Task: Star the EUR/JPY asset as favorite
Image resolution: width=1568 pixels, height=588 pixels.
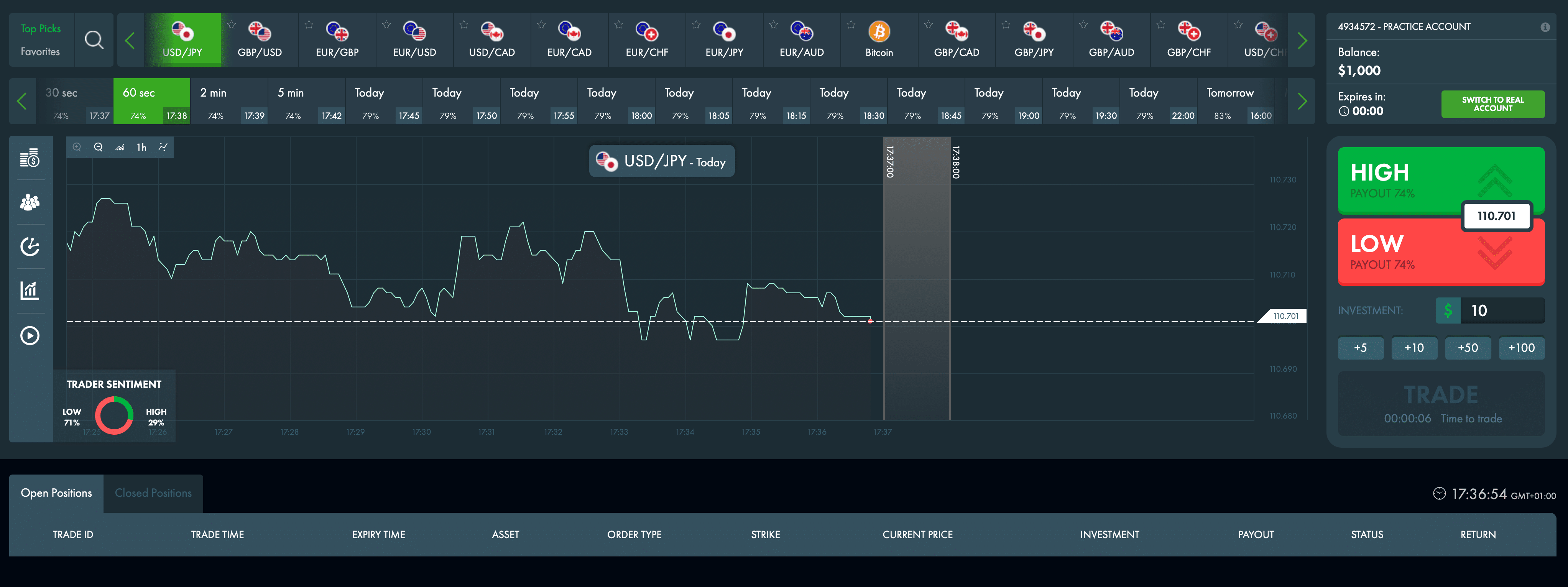Action: [x=696, y=25]
